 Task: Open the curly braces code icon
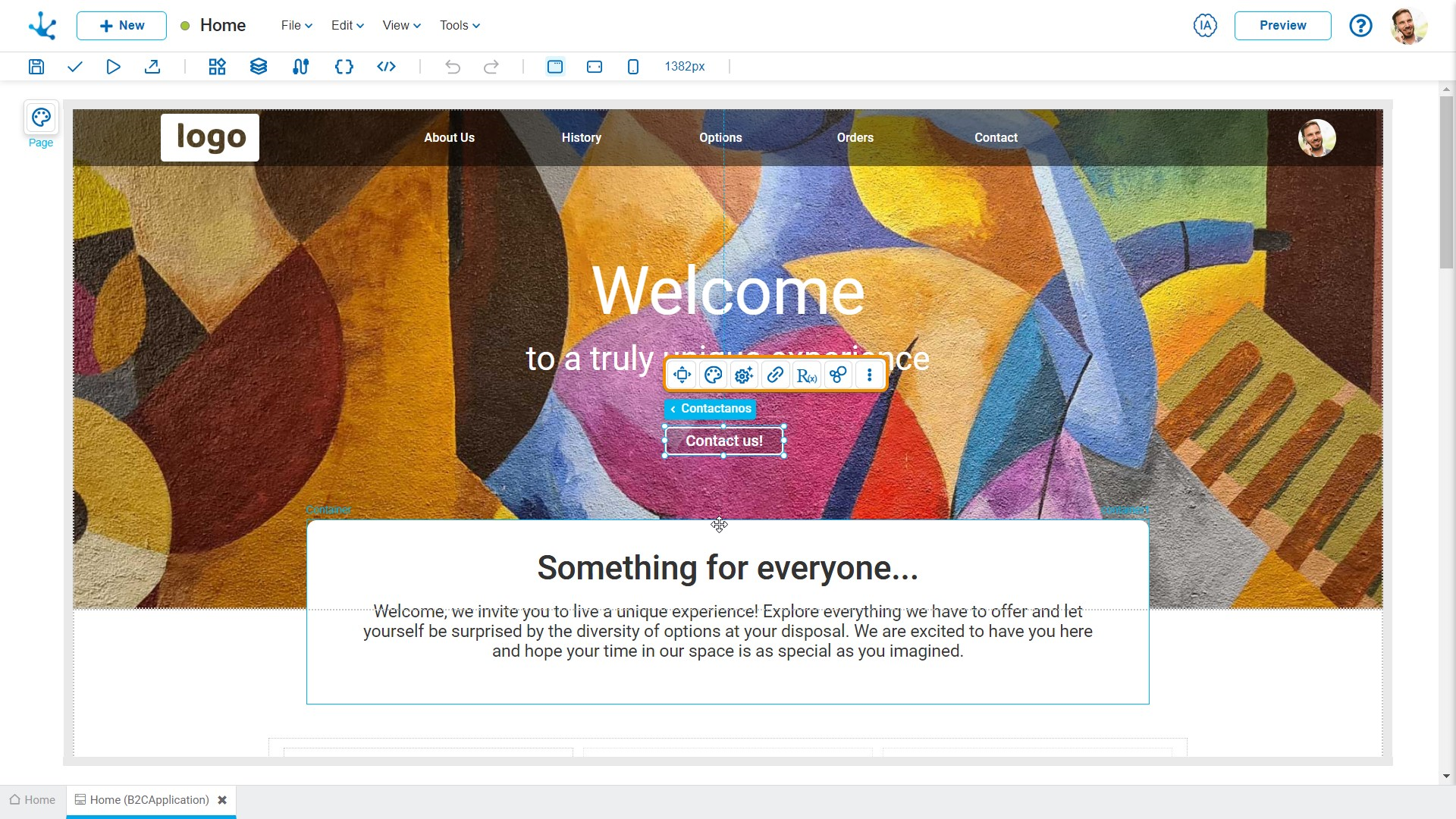point(344,67)
